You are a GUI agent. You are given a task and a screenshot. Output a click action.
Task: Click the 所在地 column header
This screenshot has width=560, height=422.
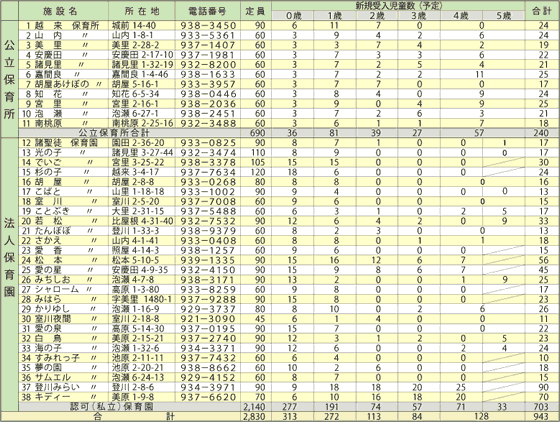tap(142, 11)
